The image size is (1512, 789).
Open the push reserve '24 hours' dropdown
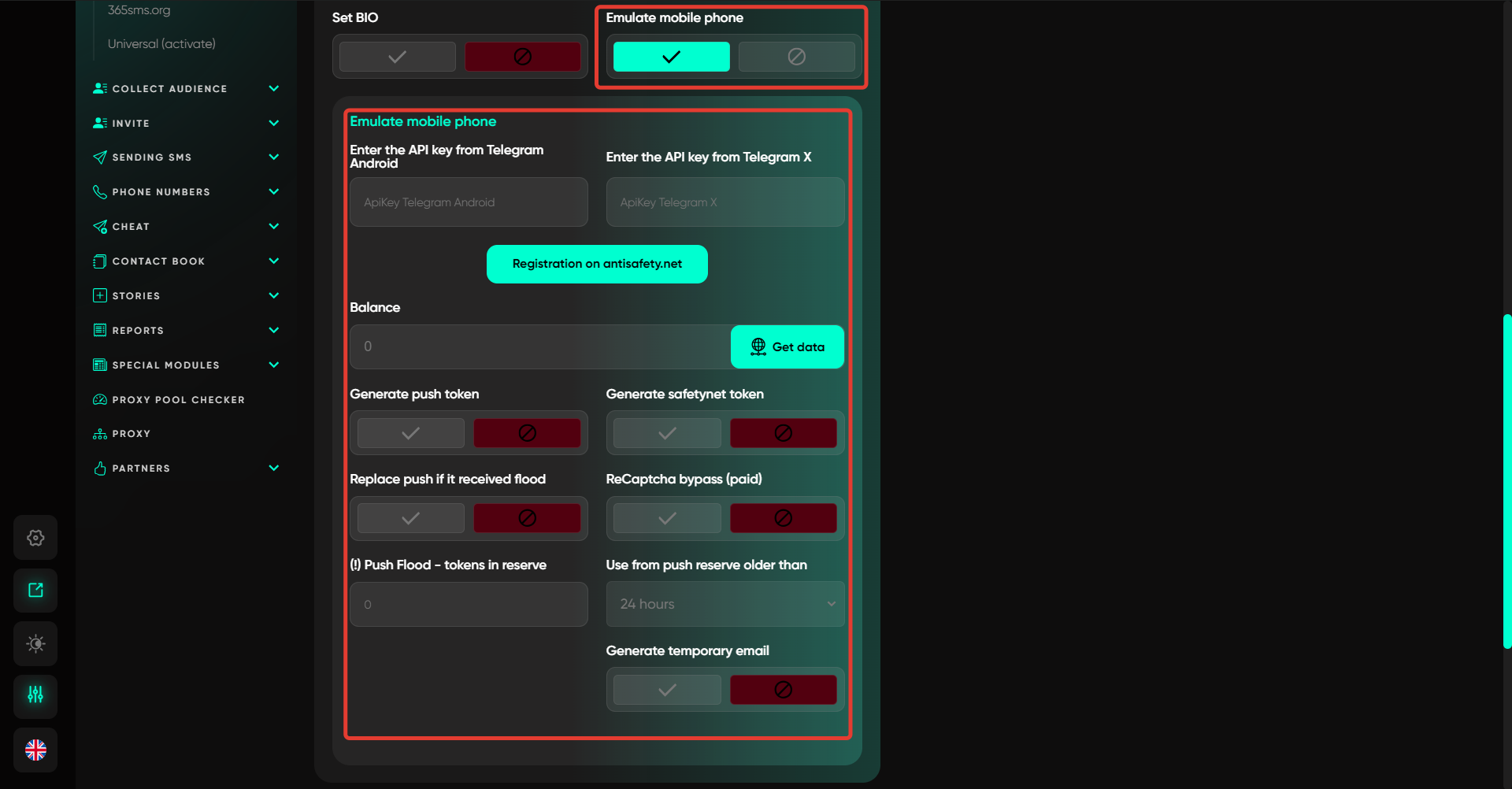click(724, 604)
